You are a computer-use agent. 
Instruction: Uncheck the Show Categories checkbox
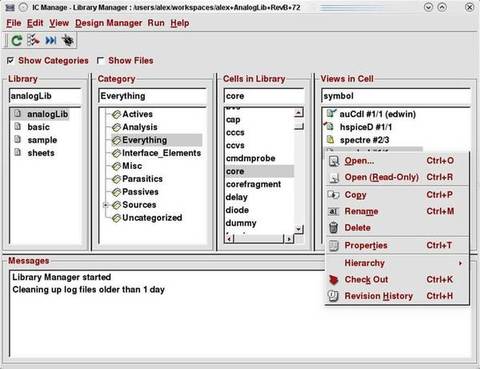click(11, 60)
